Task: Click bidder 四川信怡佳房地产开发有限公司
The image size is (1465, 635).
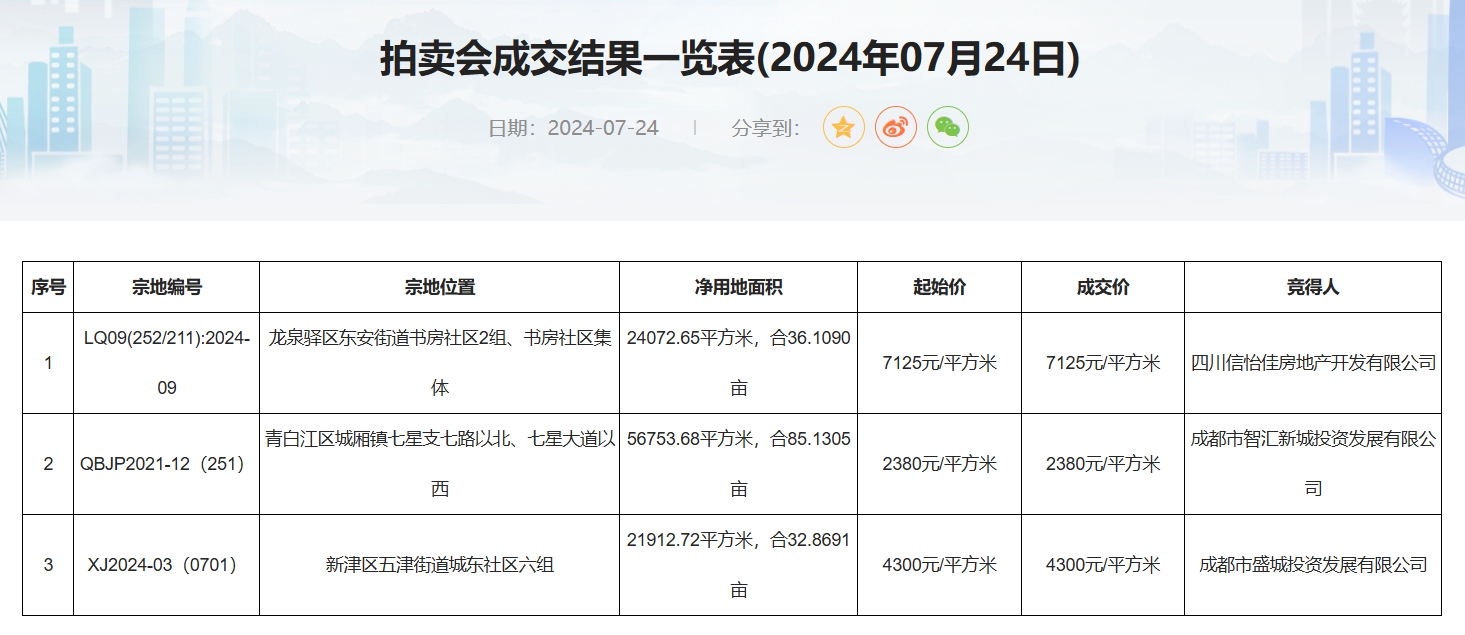Action: point(1313,363)
